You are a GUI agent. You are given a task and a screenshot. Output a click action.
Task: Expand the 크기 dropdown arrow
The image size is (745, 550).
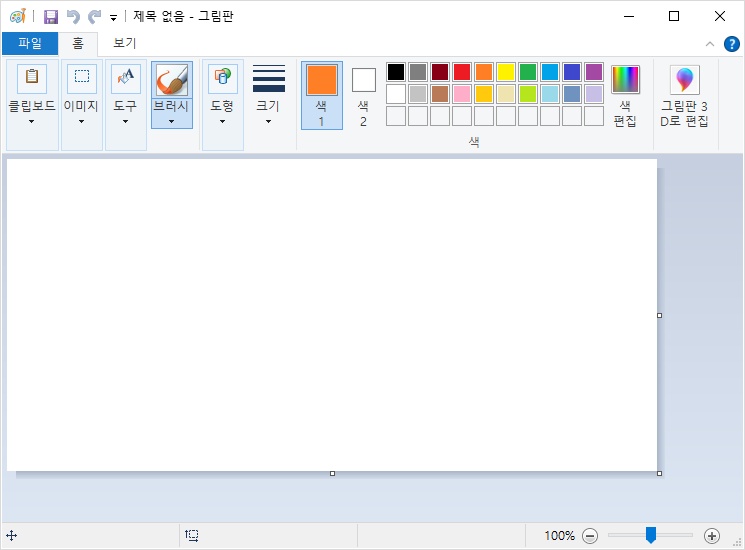pos(268,122)
